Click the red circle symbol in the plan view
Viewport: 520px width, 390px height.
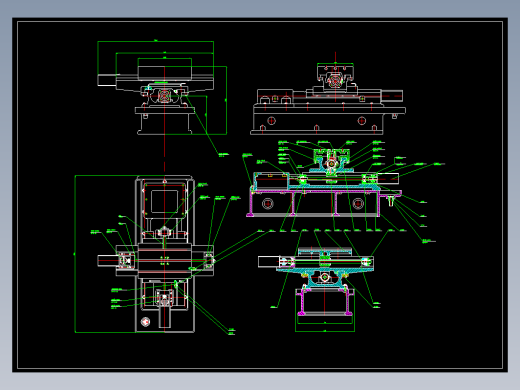[x=145, y=322]
